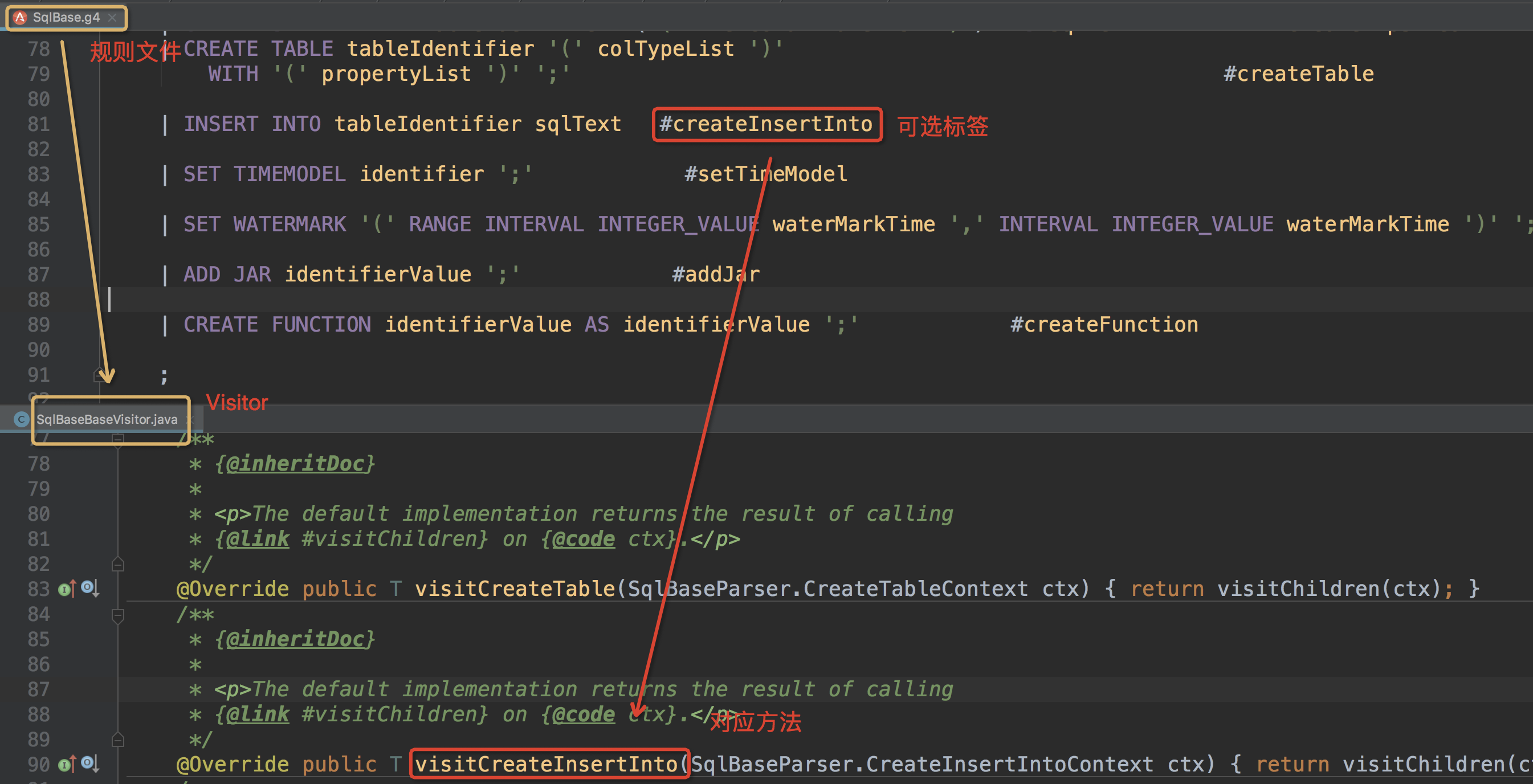The width and height of the screenshot is (1533, 784).
Task: Collapse the Javadoc fold starting at line 77
Action: click(x=118, y=439)
